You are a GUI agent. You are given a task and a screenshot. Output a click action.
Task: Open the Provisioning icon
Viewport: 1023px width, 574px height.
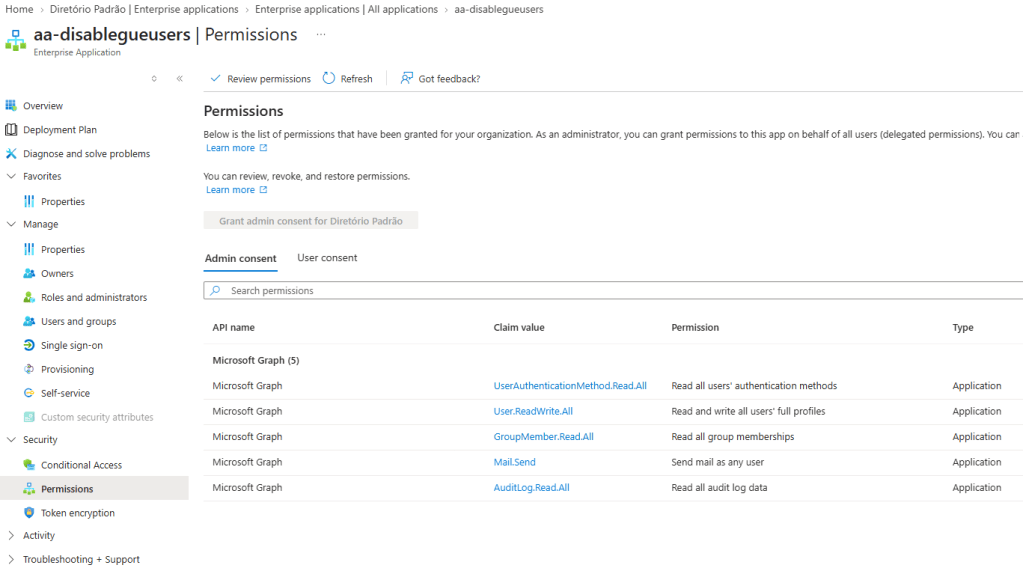point(29,369)
